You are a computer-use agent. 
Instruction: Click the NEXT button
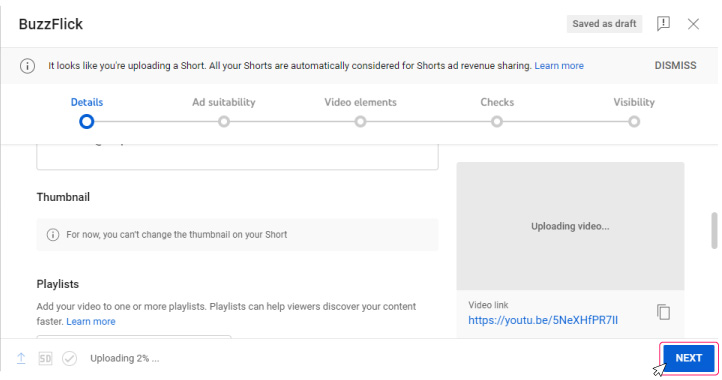tap(688, 358)
